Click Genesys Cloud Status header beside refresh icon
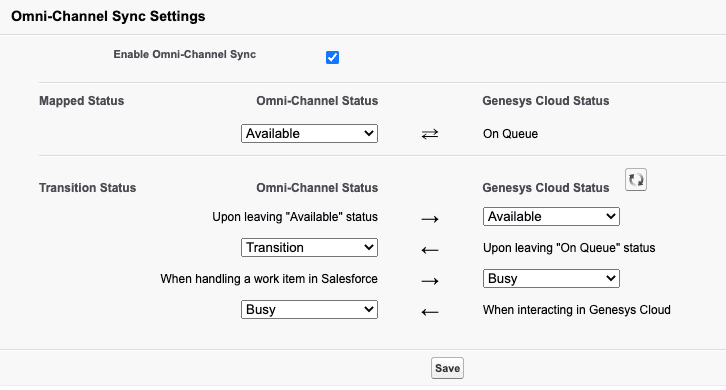The image size is (726, 390). tap(546, 188)
